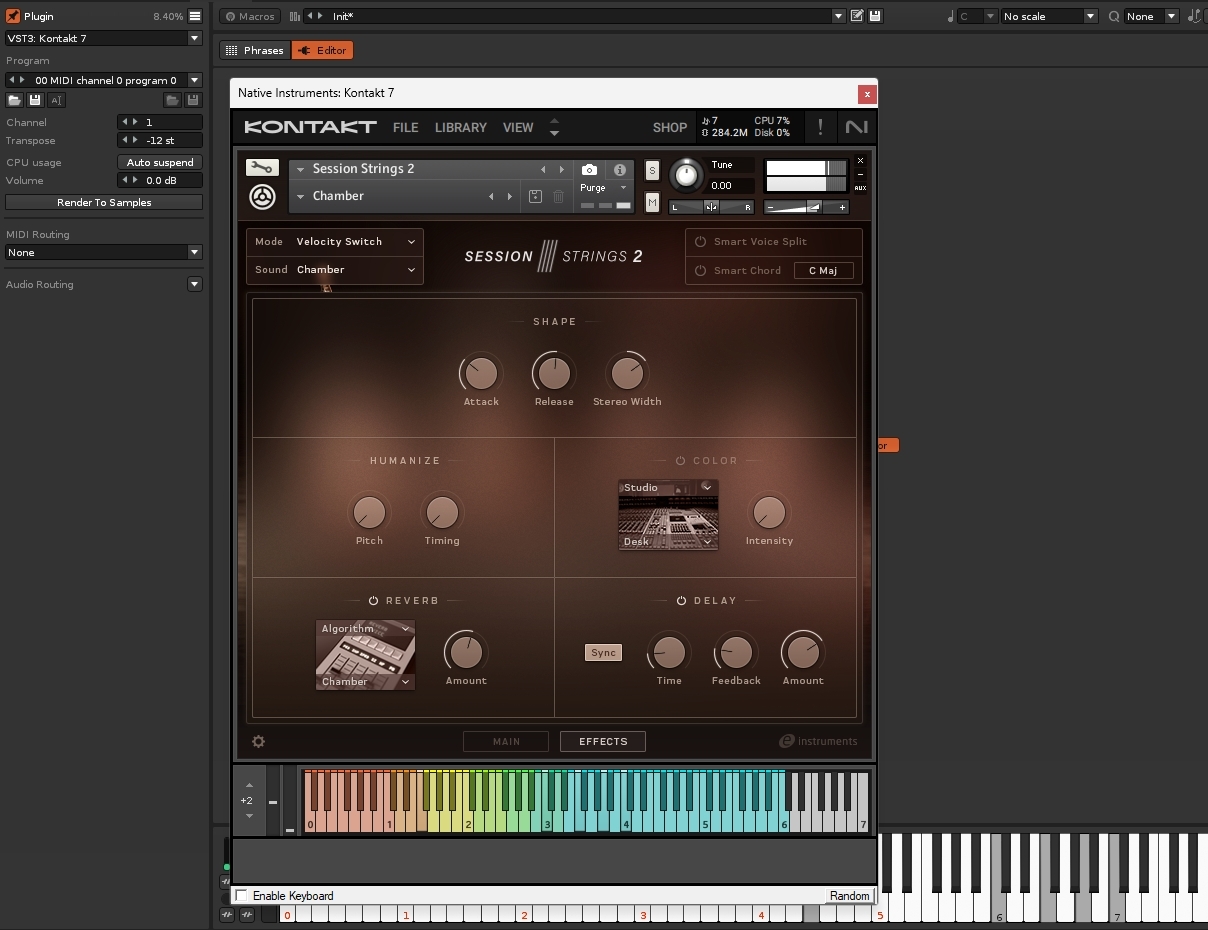Viewport: 1208px width, 930px height.
Task: Open the settings gear in Session Strings
Action: pos(259,741)
